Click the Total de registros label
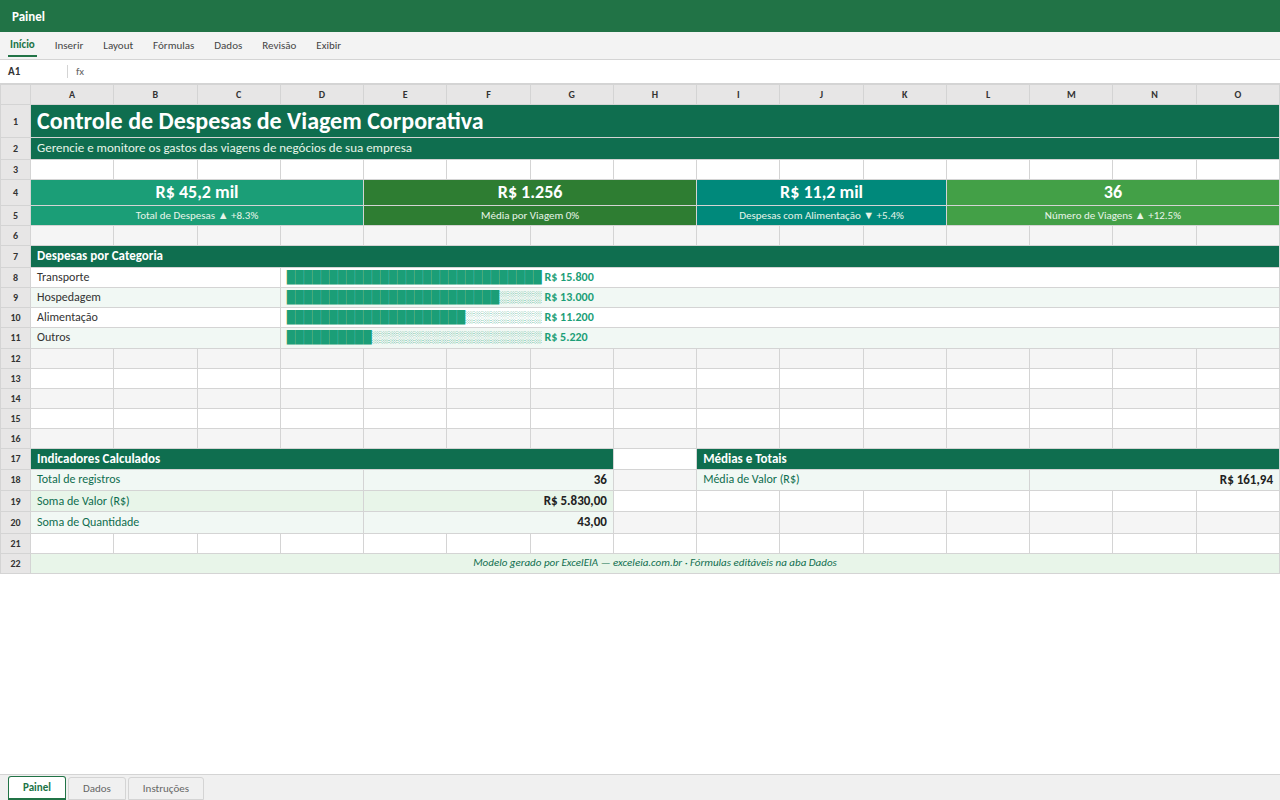1280x800 pixels. coord(197,479)
